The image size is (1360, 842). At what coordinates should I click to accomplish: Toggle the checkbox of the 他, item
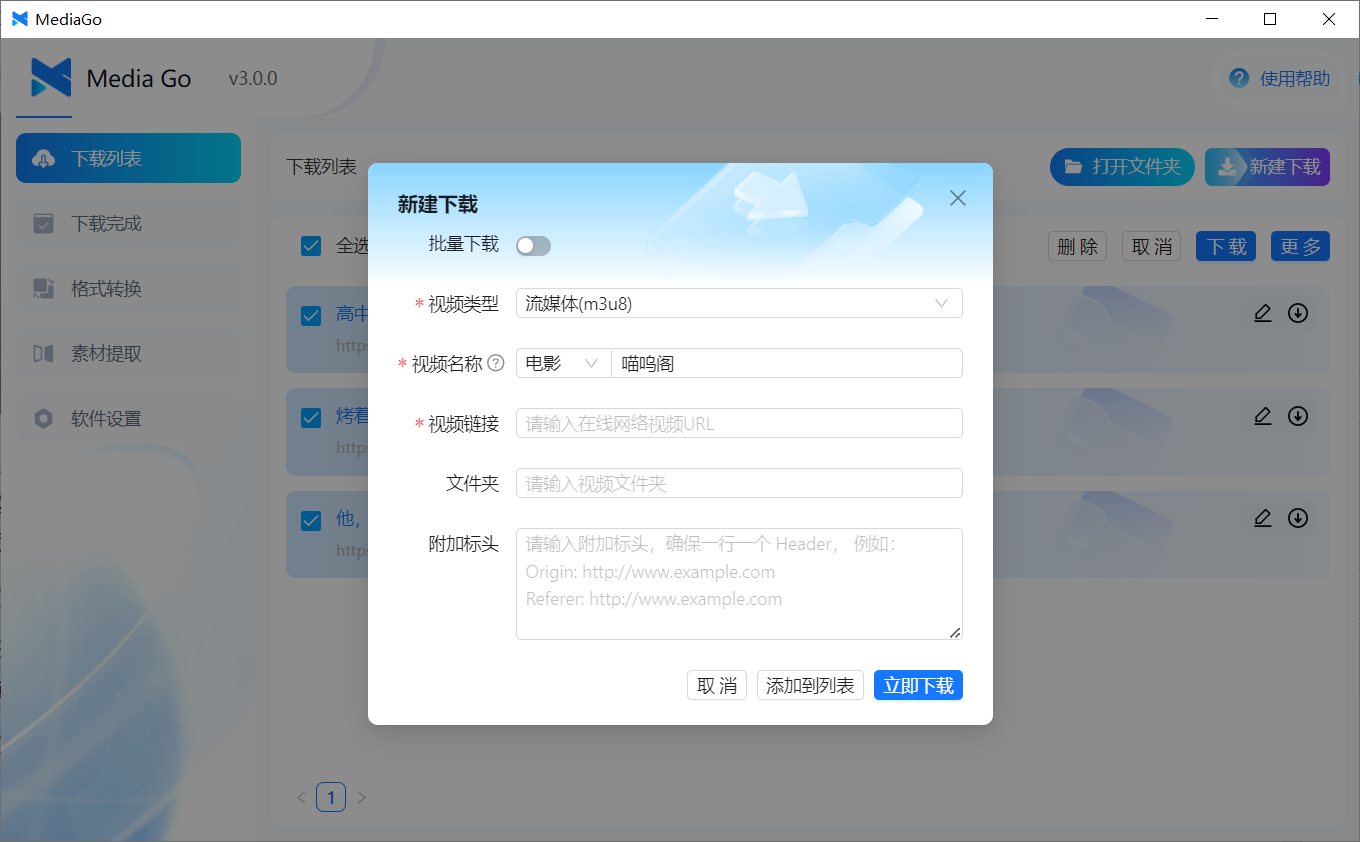[311, 521]
